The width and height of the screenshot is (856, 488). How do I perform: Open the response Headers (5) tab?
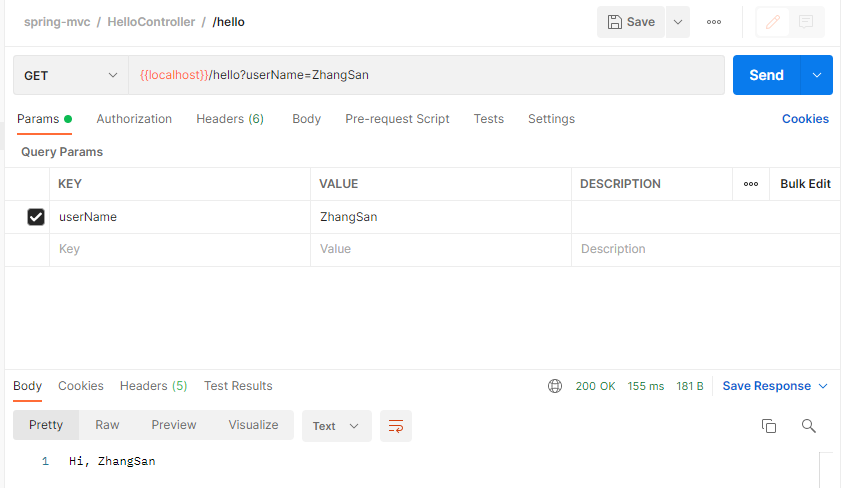(153, 386)
